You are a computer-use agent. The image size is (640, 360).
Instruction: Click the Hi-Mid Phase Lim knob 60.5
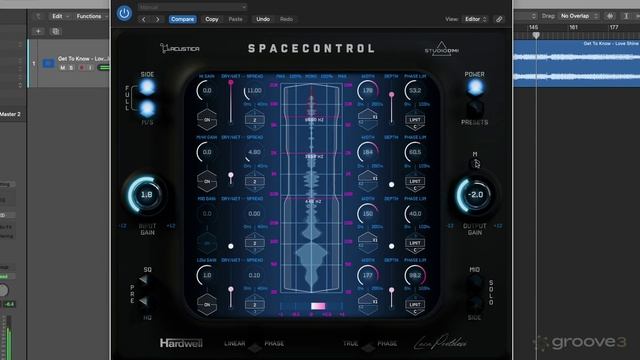click(x=415, y=152)
